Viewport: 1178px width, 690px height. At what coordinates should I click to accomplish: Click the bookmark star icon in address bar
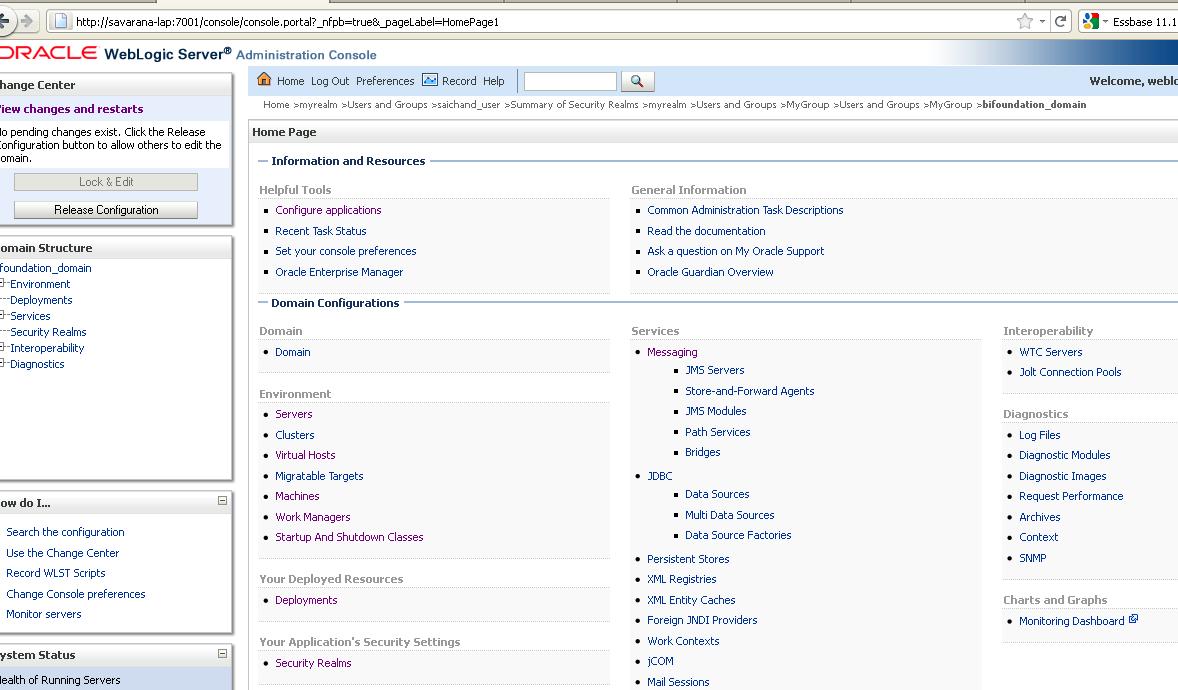click(1025, 21)
